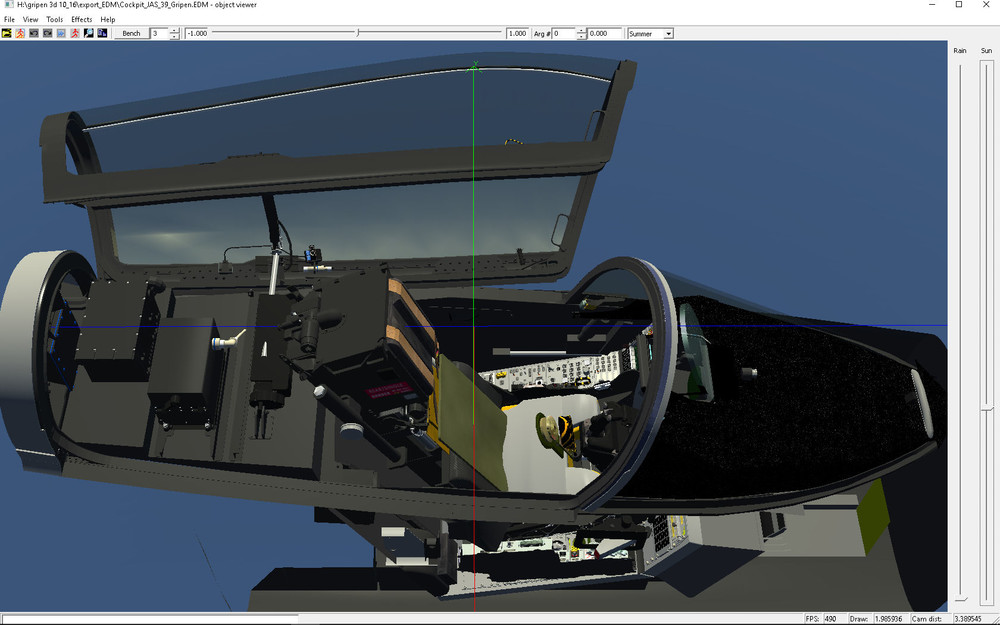The height and width of the screenshot is (625, 1000).
Task: Click the third toolbar icon from the left
Action: tap(34, 33)
